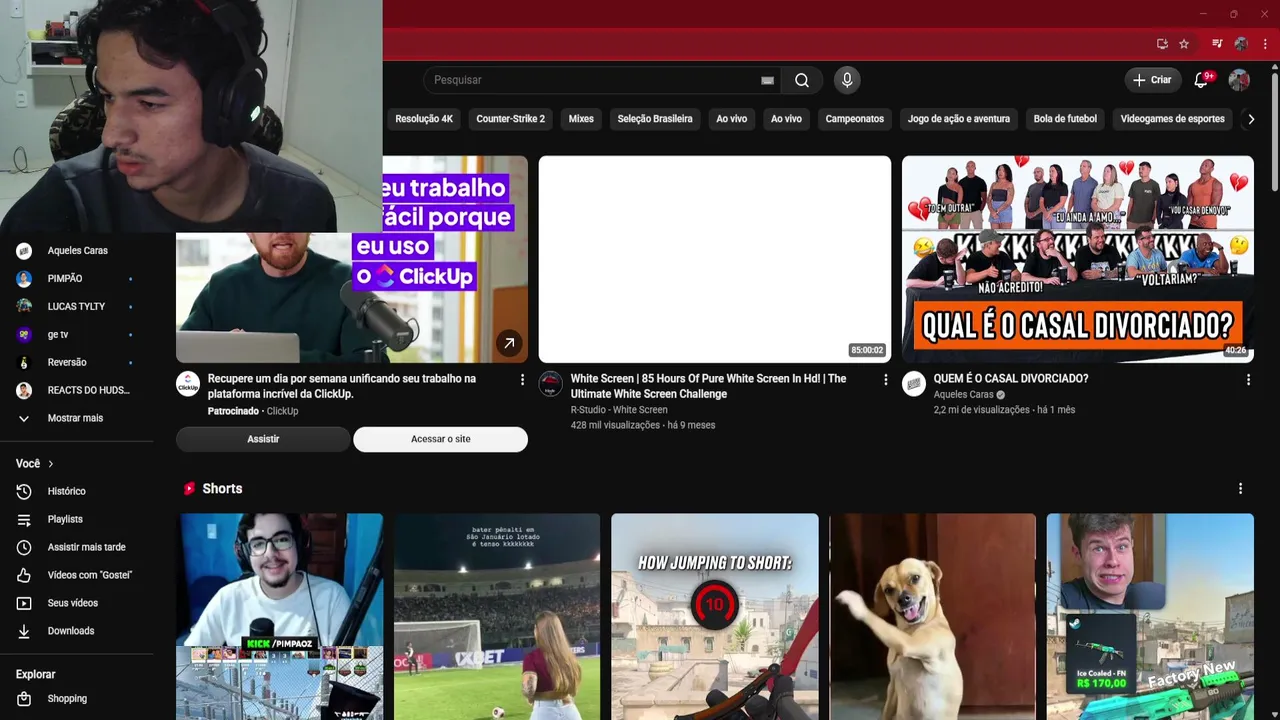
Task: Open the on-screen keyboard icon in search
Action: (767, 80)
